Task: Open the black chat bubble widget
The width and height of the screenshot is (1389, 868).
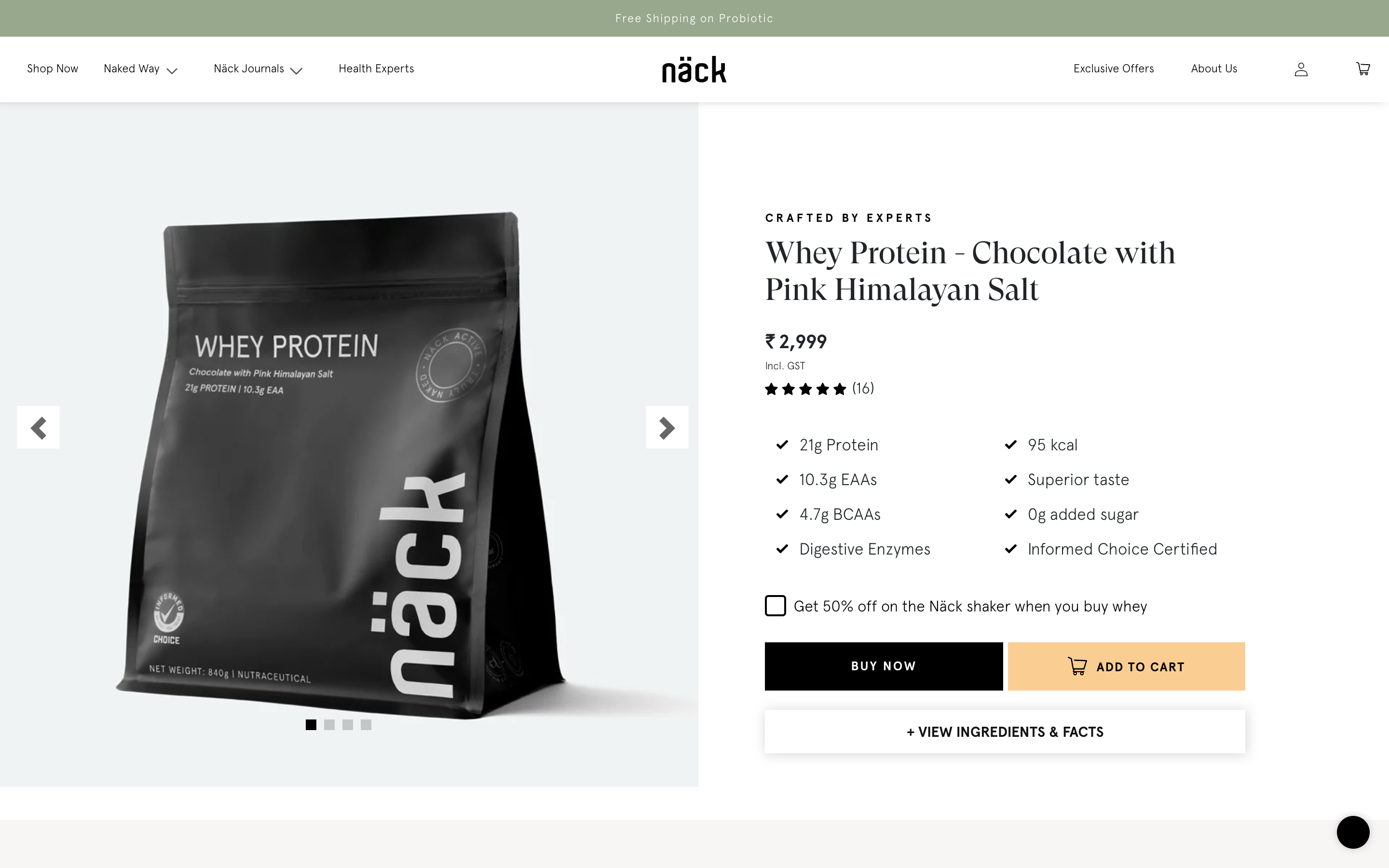Action: (1353, 832)
